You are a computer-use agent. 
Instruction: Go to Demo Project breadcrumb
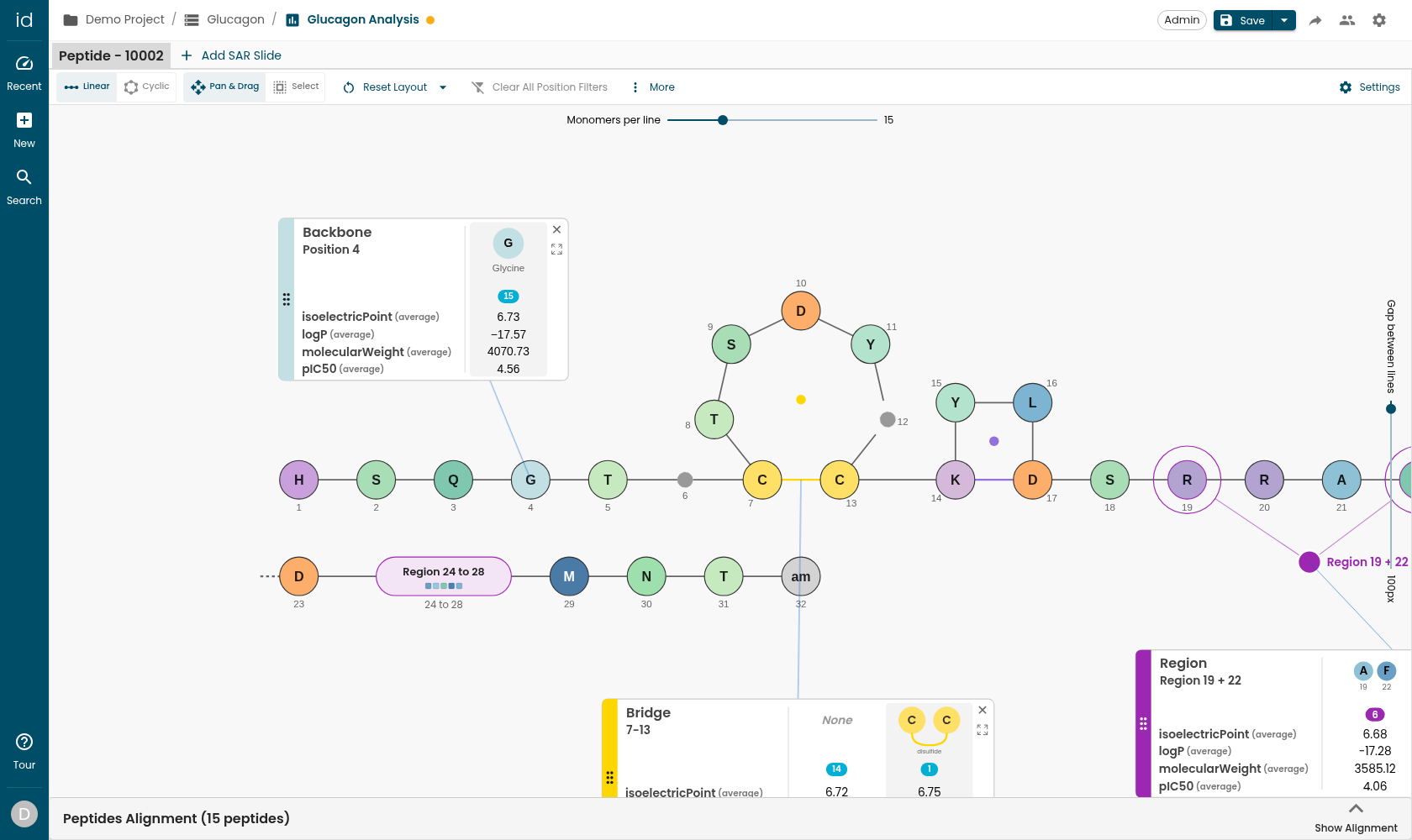114,19
